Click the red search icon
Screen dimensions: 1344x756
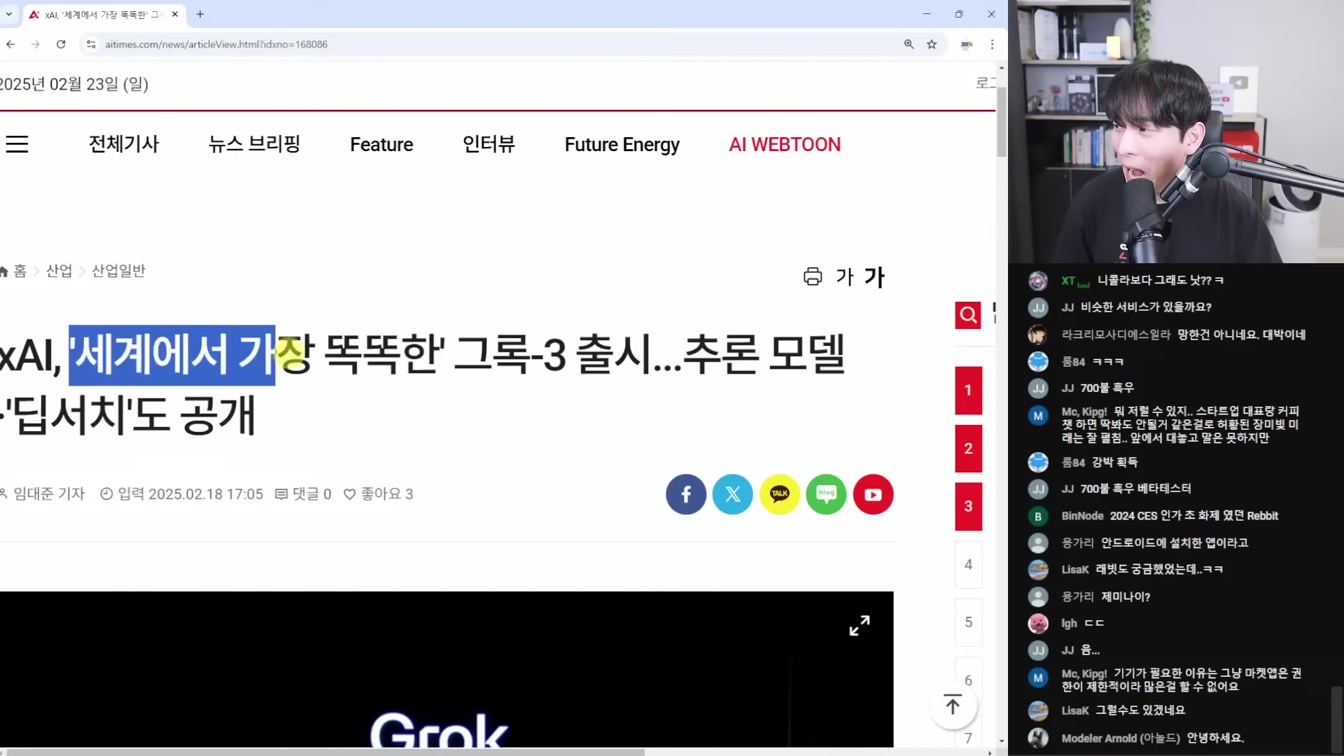click(968, 315)
